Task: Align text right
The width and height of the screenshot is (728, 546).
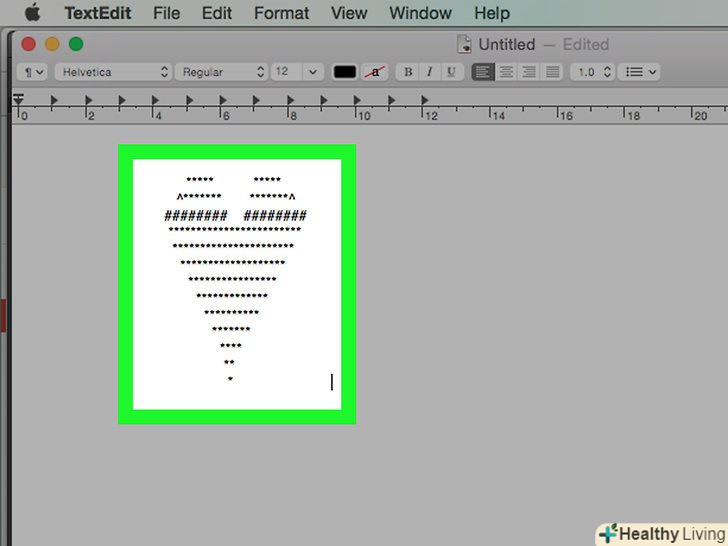Action: coord(529,72)
